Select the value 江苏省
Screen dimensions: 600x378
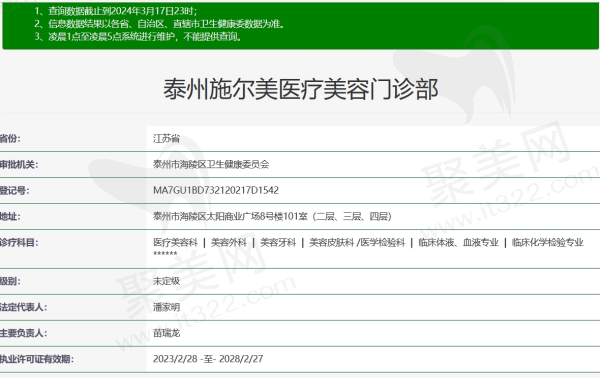point(166,138)
